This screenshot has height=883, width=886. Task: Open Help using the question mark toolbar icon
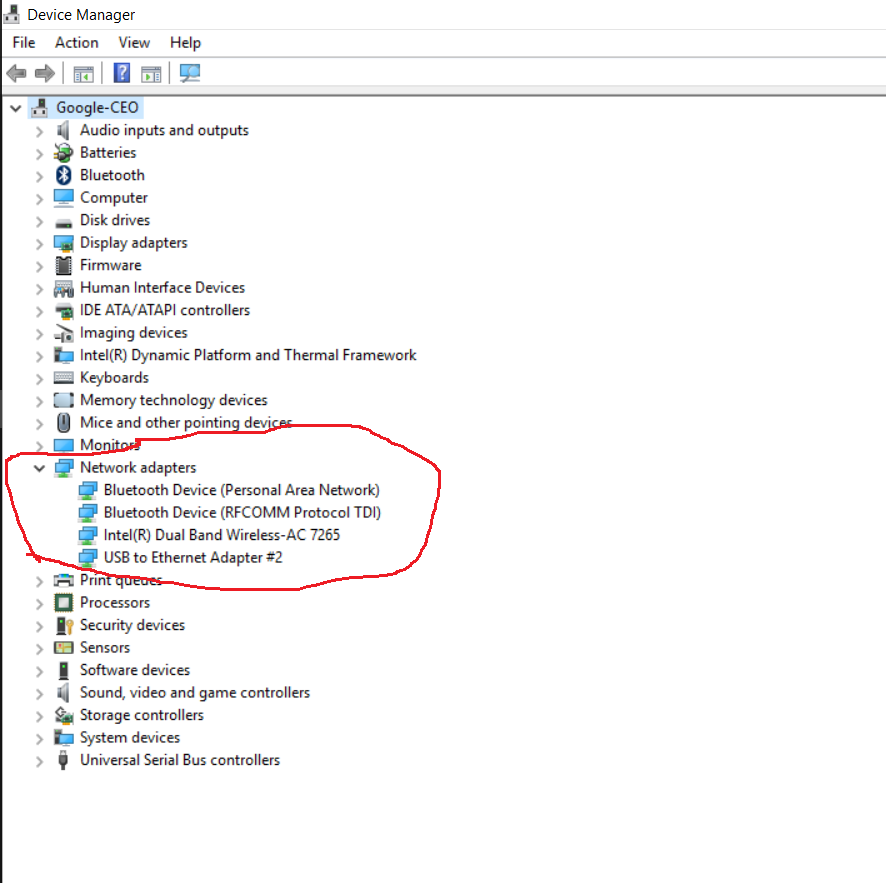click(x=121, y=72)
